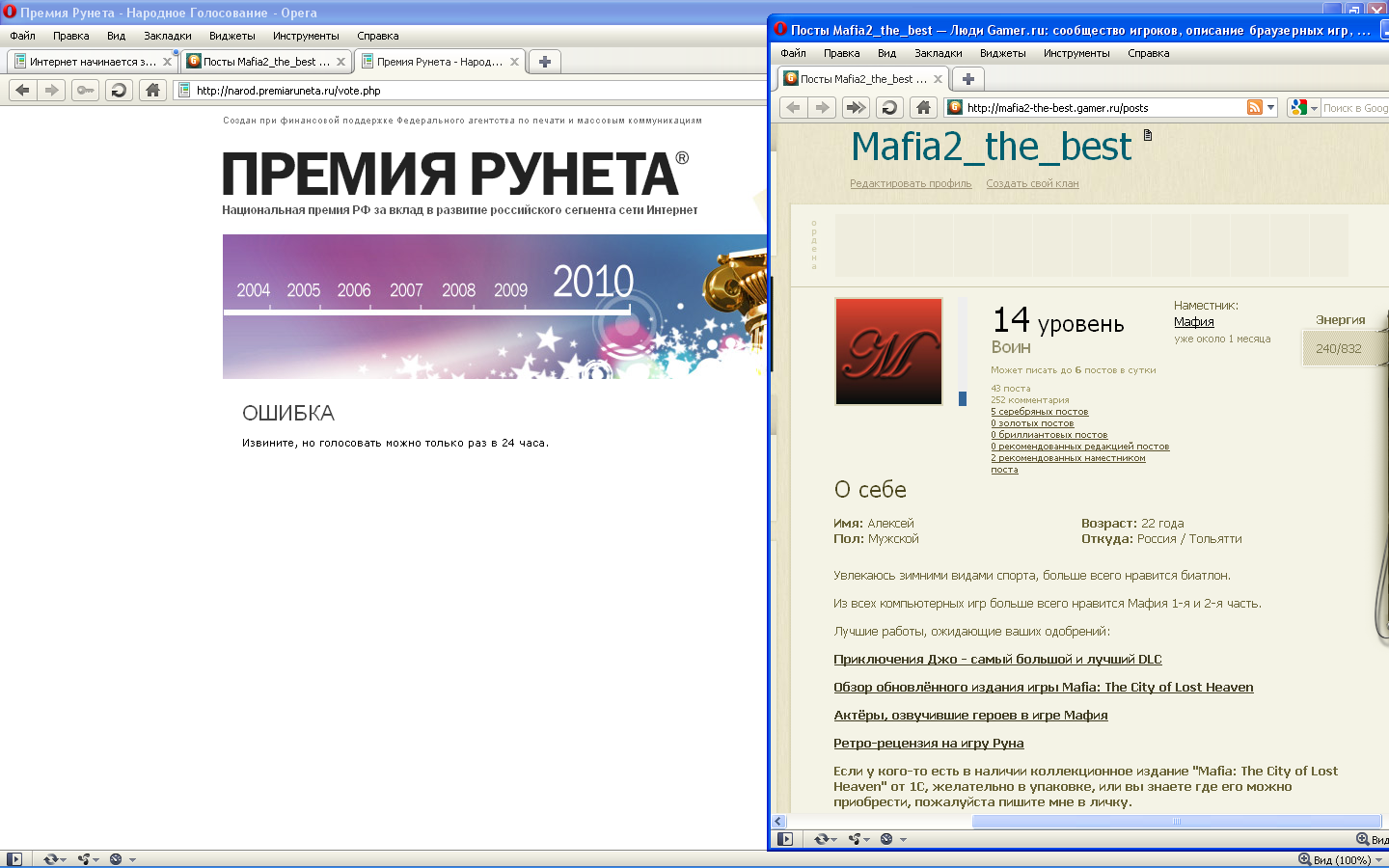Click site icon in narod.premiaruneta.ru address bar
Viewport: 1389px width, 868px height.
point(184,90)
